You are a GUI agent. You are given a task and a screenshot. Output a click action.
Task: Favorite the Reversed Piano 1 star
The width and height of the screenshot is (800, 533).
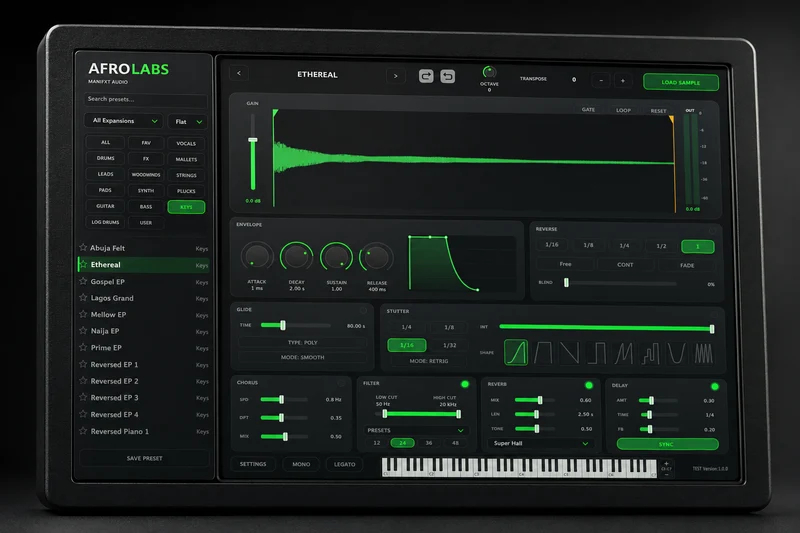click(83, 431)
